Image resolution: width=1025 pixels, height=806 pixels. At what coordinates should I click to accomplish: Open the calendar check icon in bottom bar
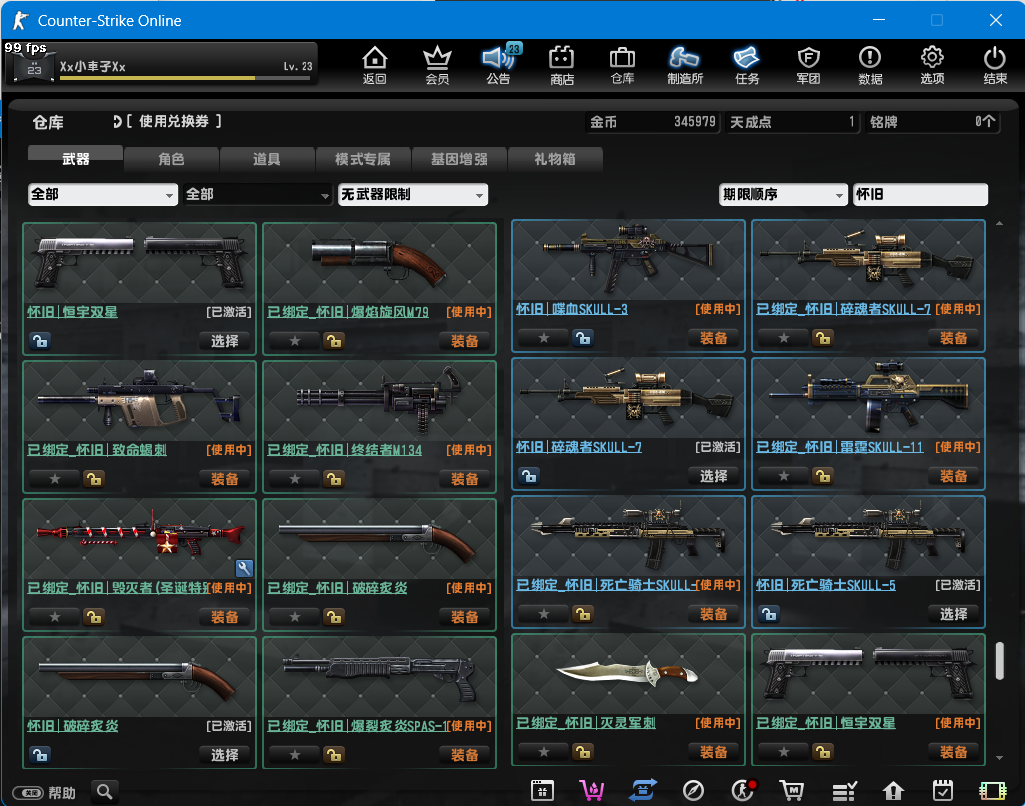point(942,790)
